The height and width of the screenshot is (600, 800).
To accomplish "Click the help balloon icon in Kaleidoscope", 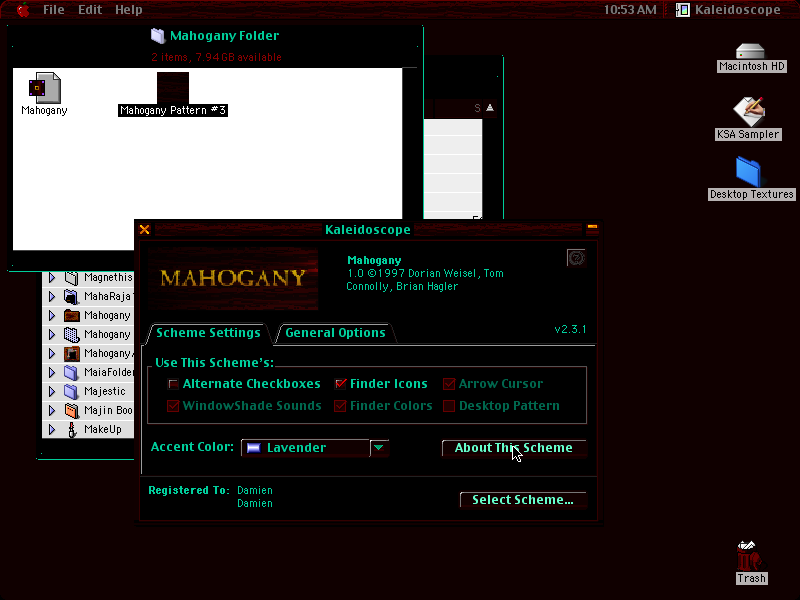I will (x=576, y=258).
